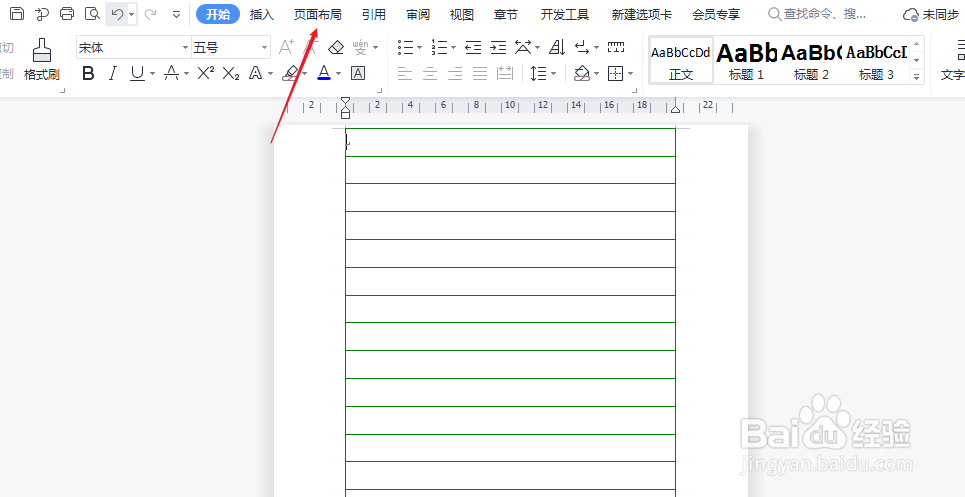Click the line spacing icon
Screen dimensions: 965x497
539,74
